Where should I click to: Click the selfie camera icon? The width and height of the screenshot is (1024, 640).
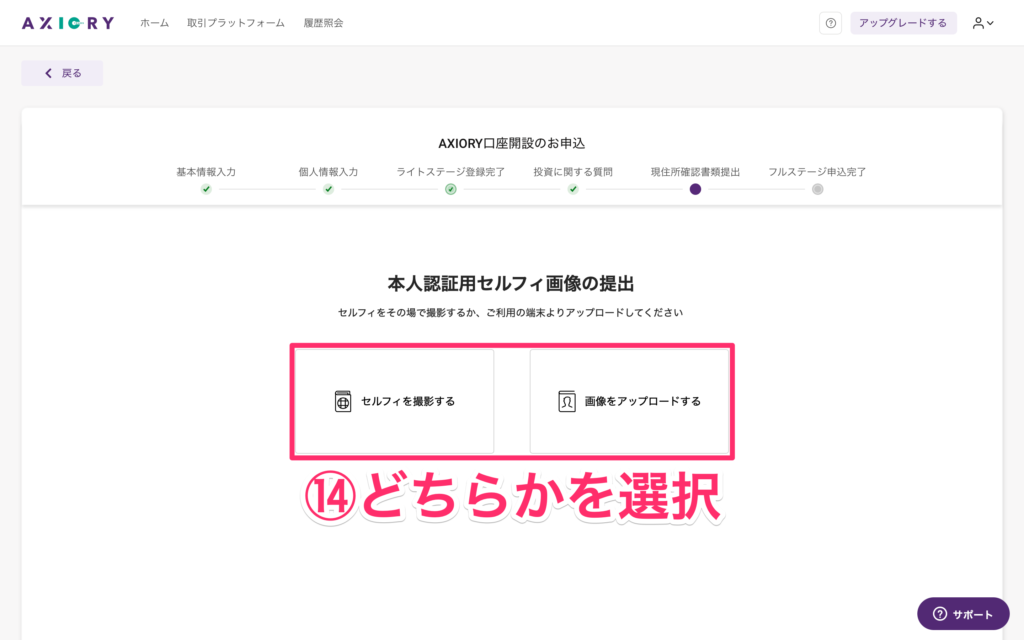pos(343,401)
